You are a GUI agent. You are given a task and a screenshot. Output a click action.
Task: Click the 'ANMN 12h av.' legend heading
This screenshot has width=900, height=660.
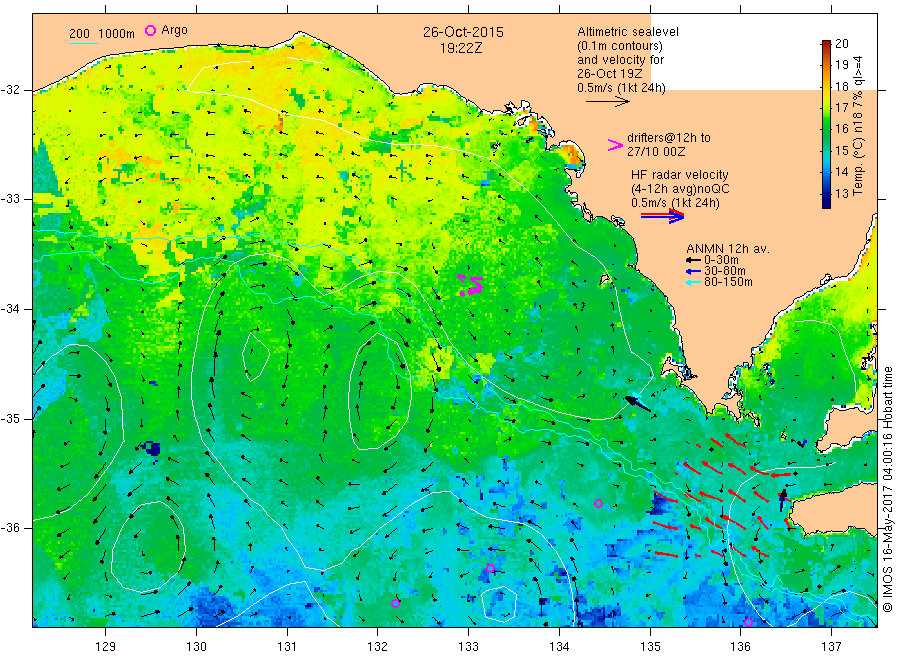pyautogui.click(x=728, y=249)
